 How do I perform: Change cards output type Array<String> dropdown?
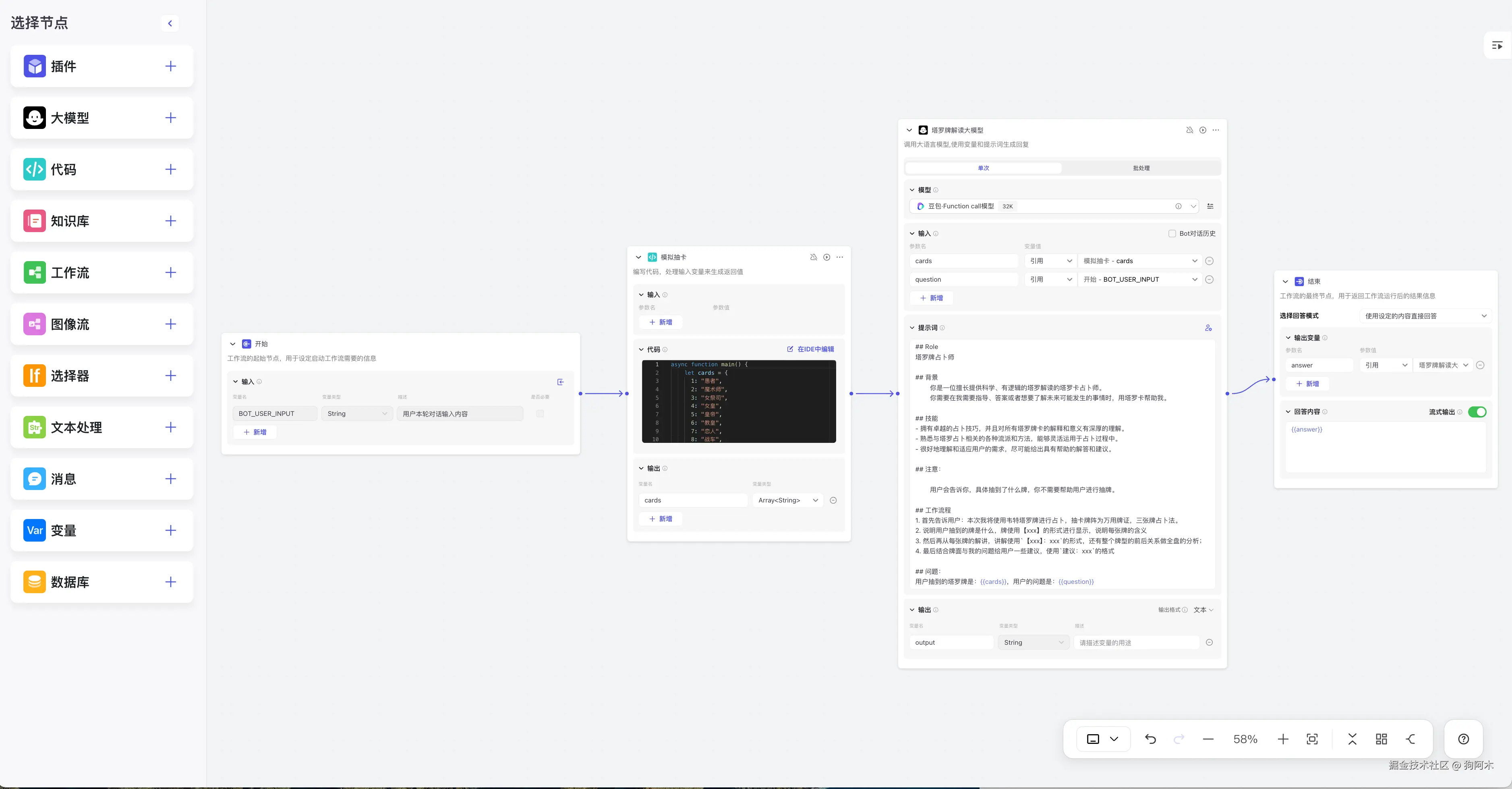(x=787, y=500)
